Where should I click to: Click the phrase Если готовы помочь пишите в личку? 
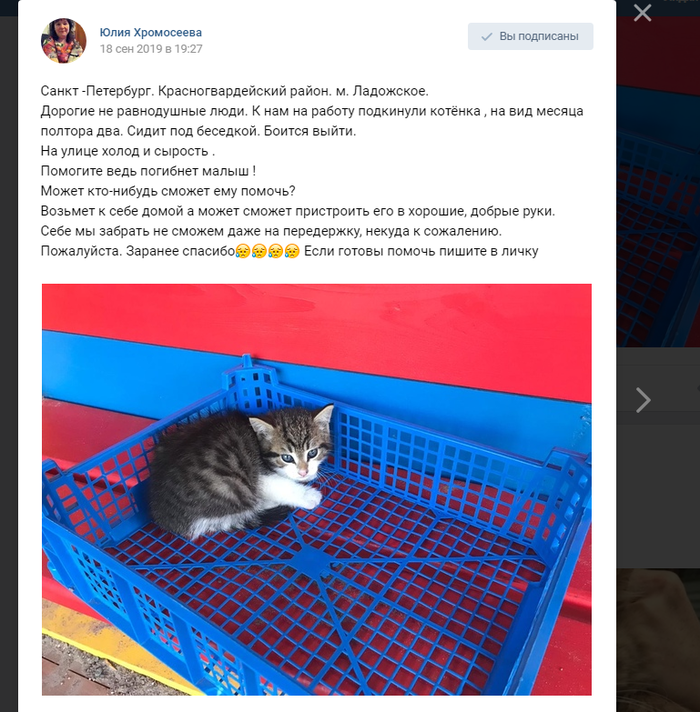pos(421,251)
